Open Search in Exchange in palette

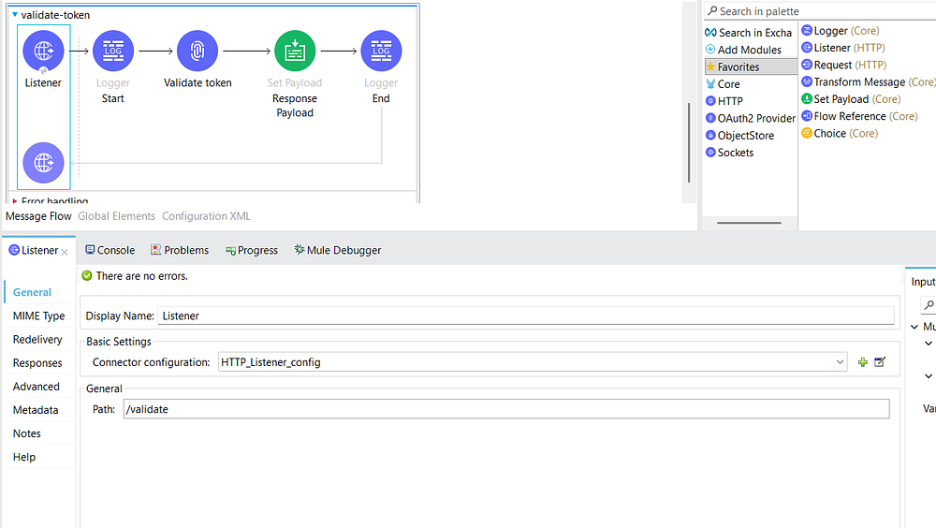pos(749,33)
